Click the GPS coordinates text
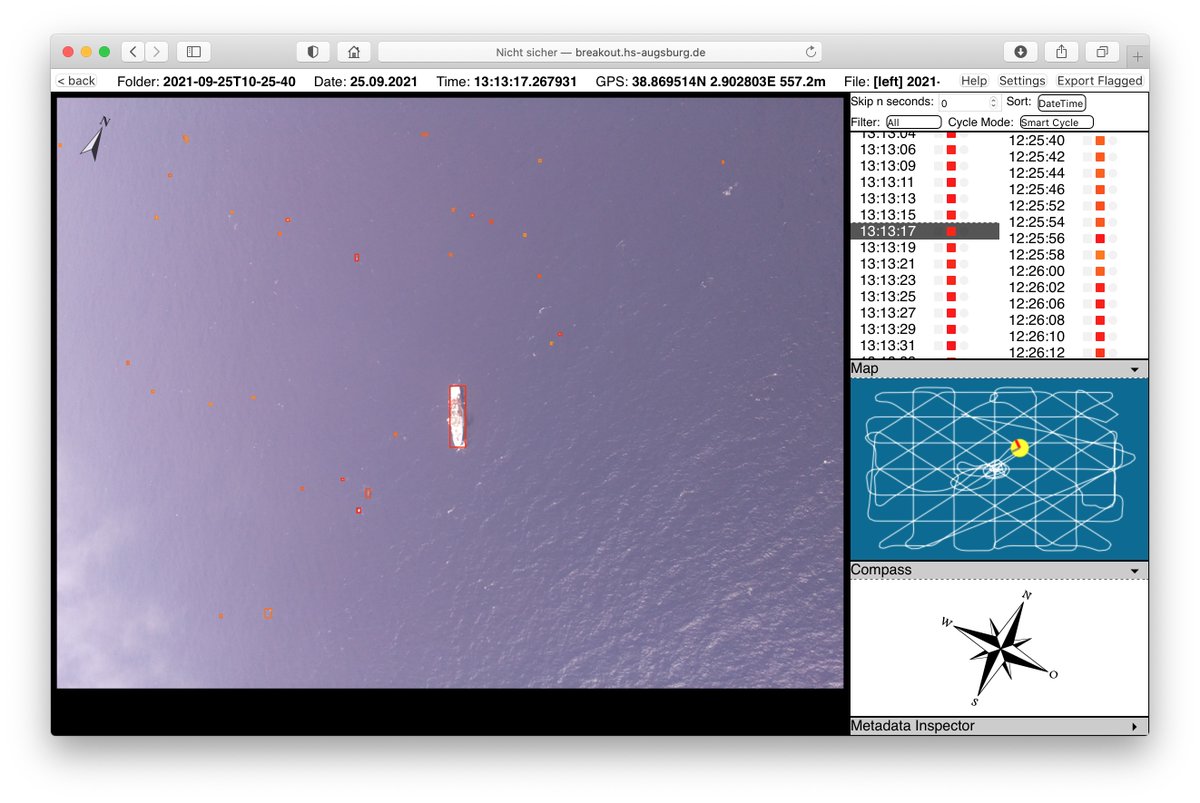 coord(710,81)
